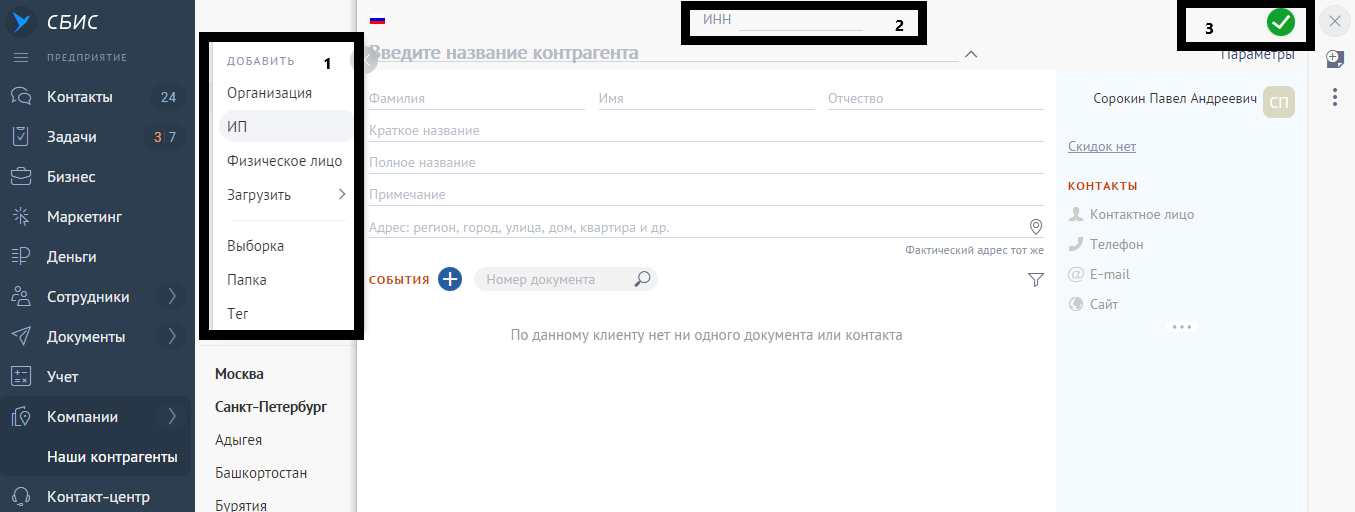This screenshot has height=512, width=1355.
Task: Expand the Компании submenu arrow
Action: tap(172, 417)
